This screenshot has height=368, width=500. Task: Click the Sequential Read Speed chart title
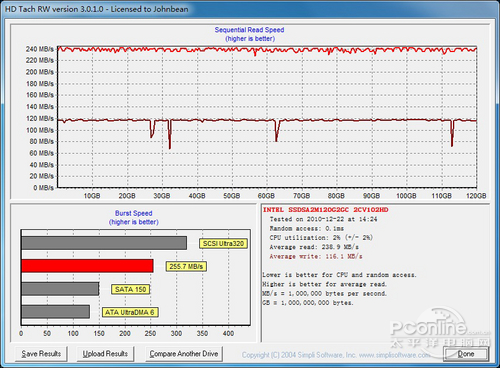point(249,30)
